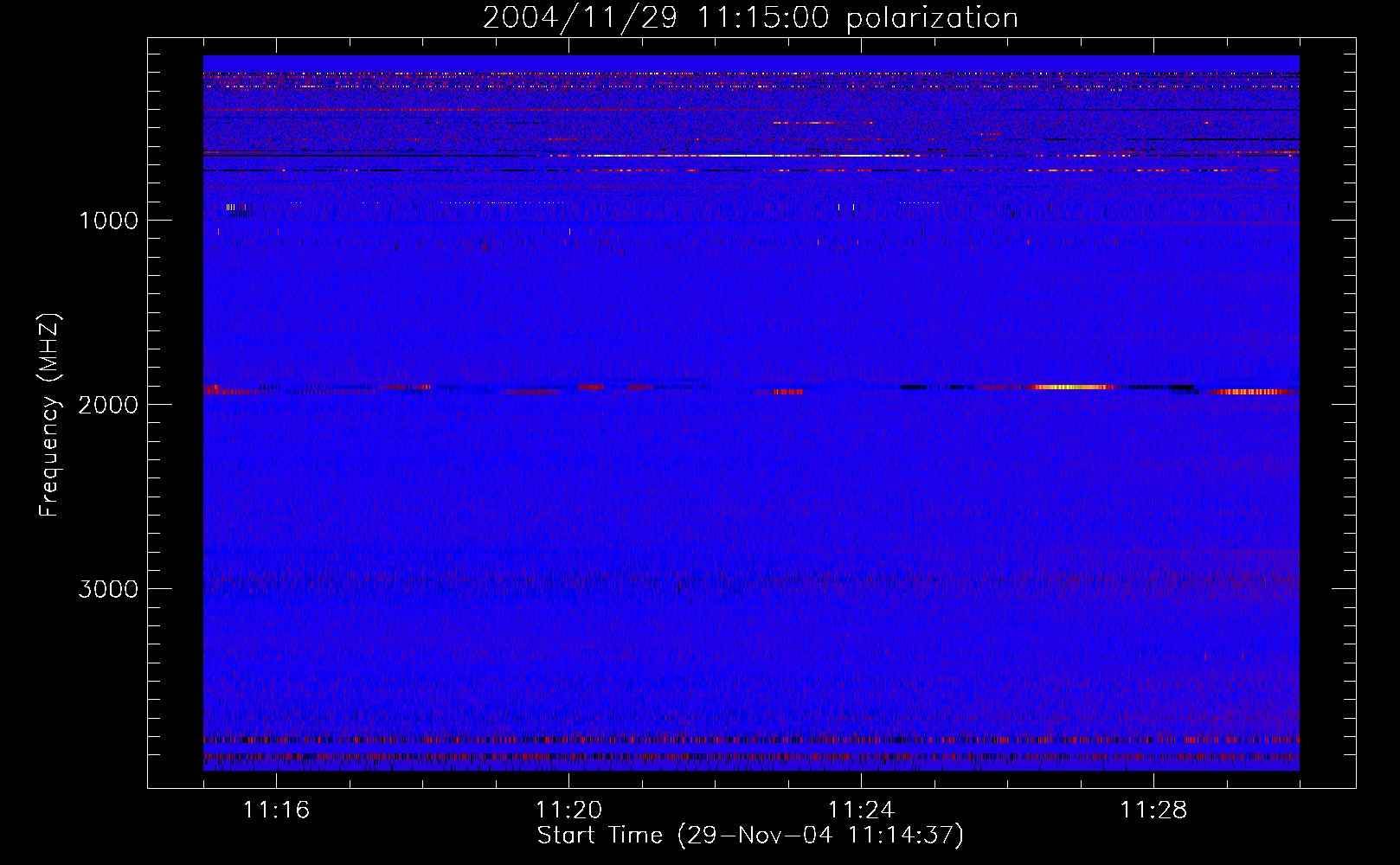Click the 11:28 time tick label
Screen dimensions: 1400x865
pyautogui.click(x=1153, y=811)
